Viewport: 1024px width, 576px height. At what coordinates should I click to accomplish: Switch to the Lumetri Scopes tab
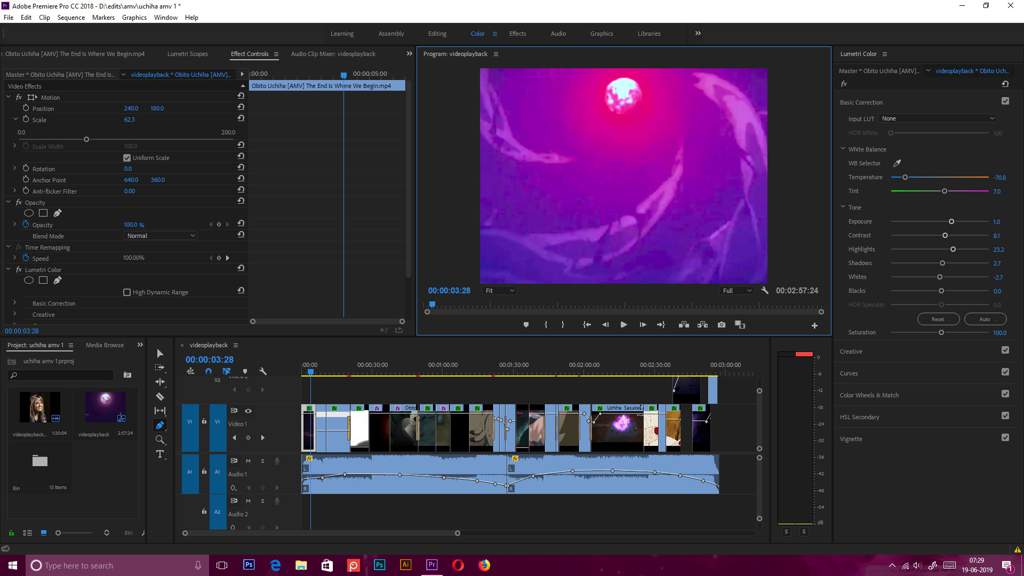(187, 54)
